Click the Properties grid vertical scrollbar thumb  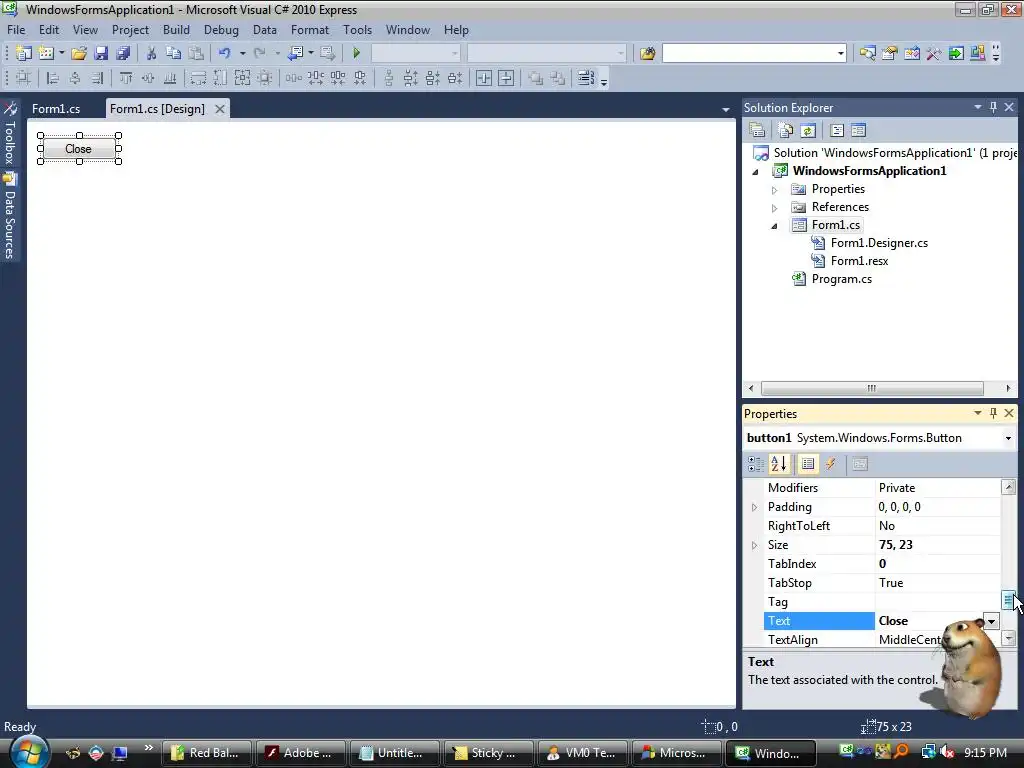[x=1008, y=600]
